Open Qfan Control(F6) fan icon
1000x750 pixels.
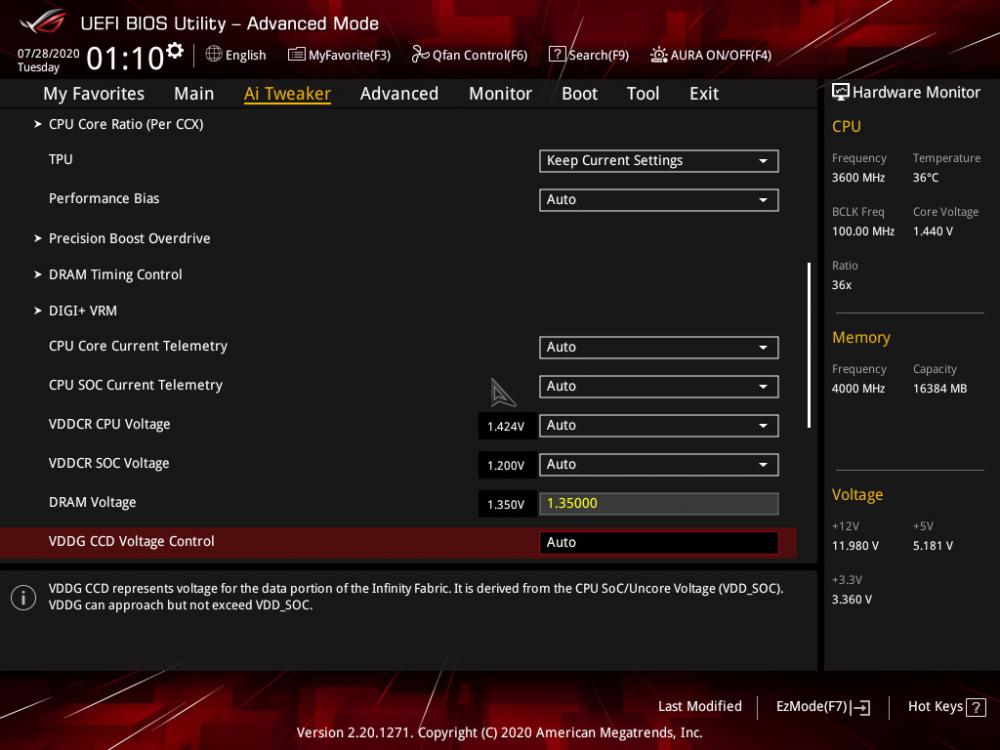click(420, 55)
